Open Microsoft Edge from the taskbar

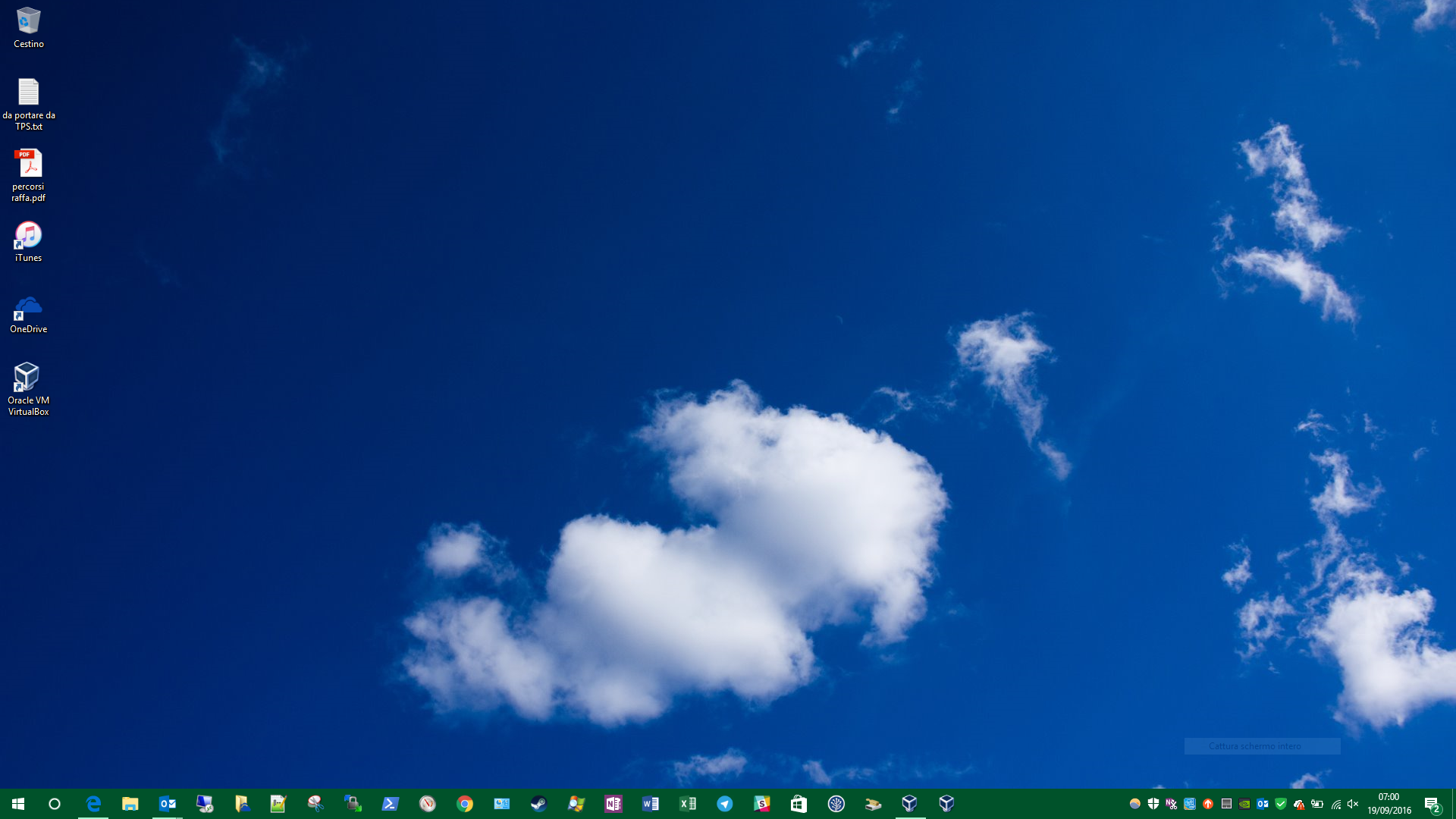pos(93,804)
